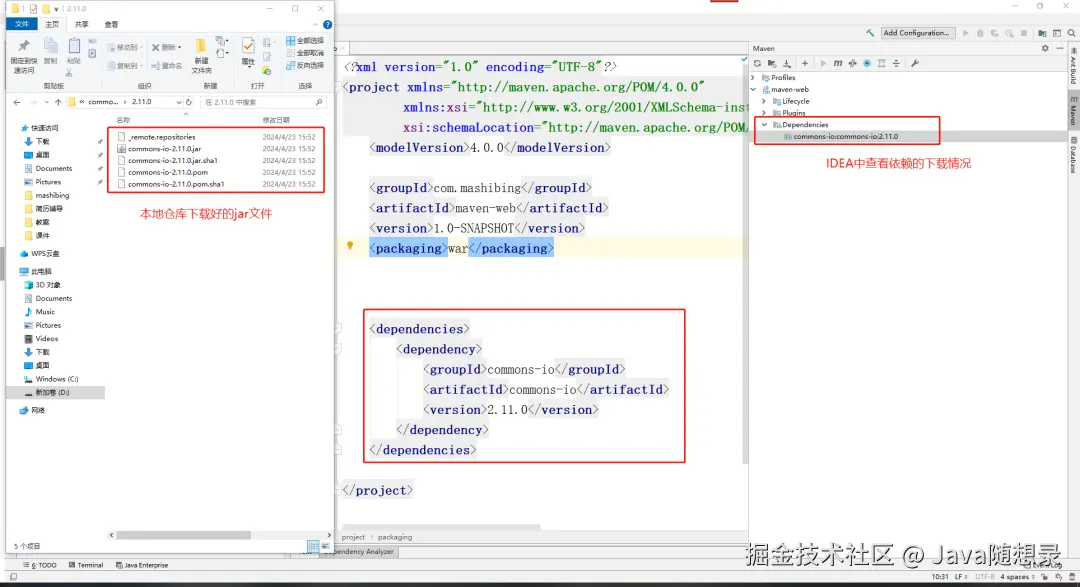Select commons-io-2.11.0.jar file

[x=164, y=149]
